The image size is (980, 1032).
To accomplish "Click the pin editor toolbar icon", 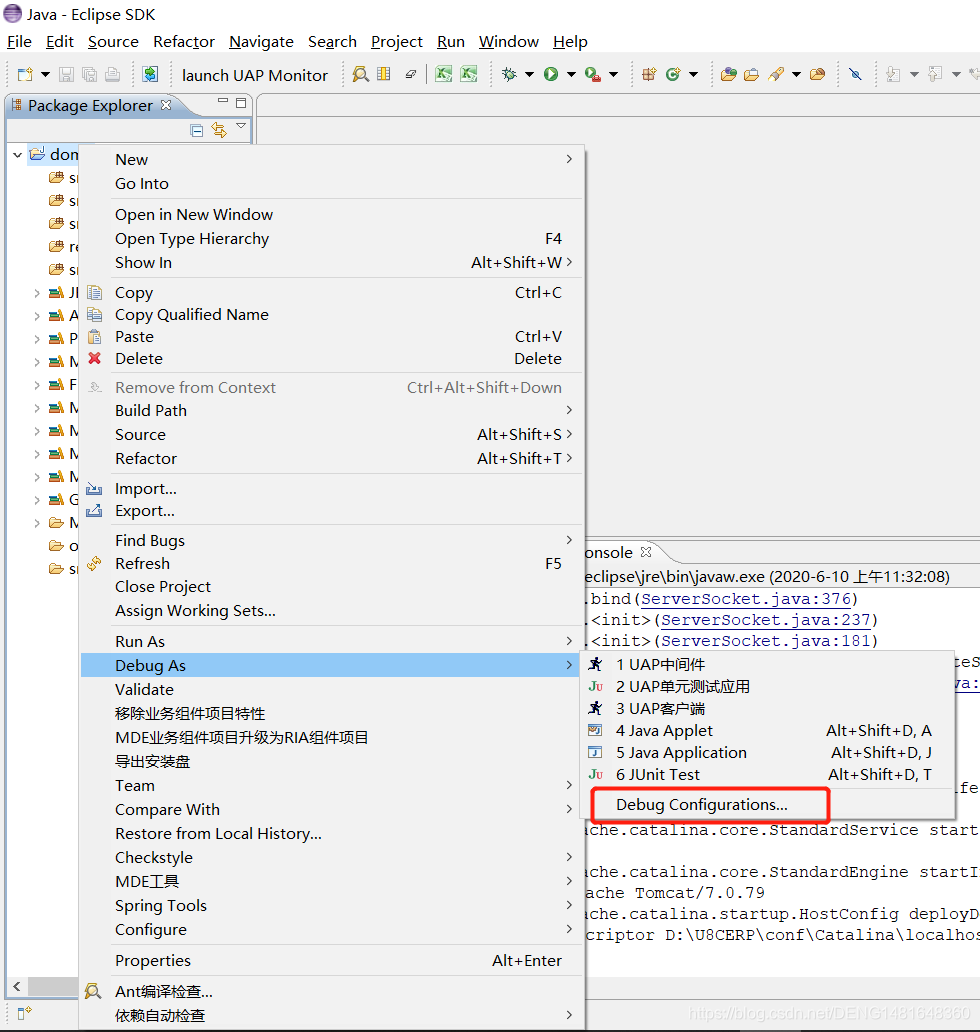I will pos(855,74).
